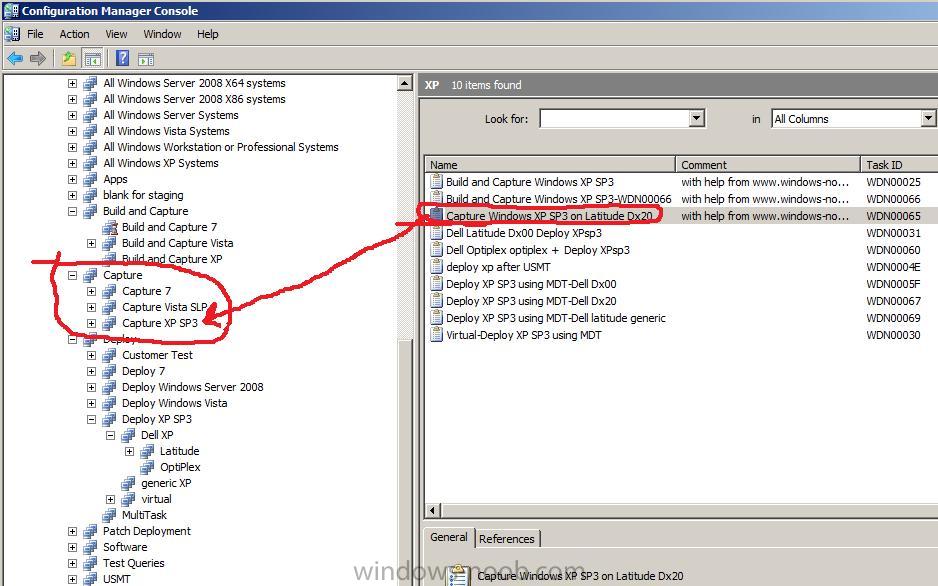
Task: Click the collection icon next to Software
Action: pyautogui.click(x=90, y=547)
